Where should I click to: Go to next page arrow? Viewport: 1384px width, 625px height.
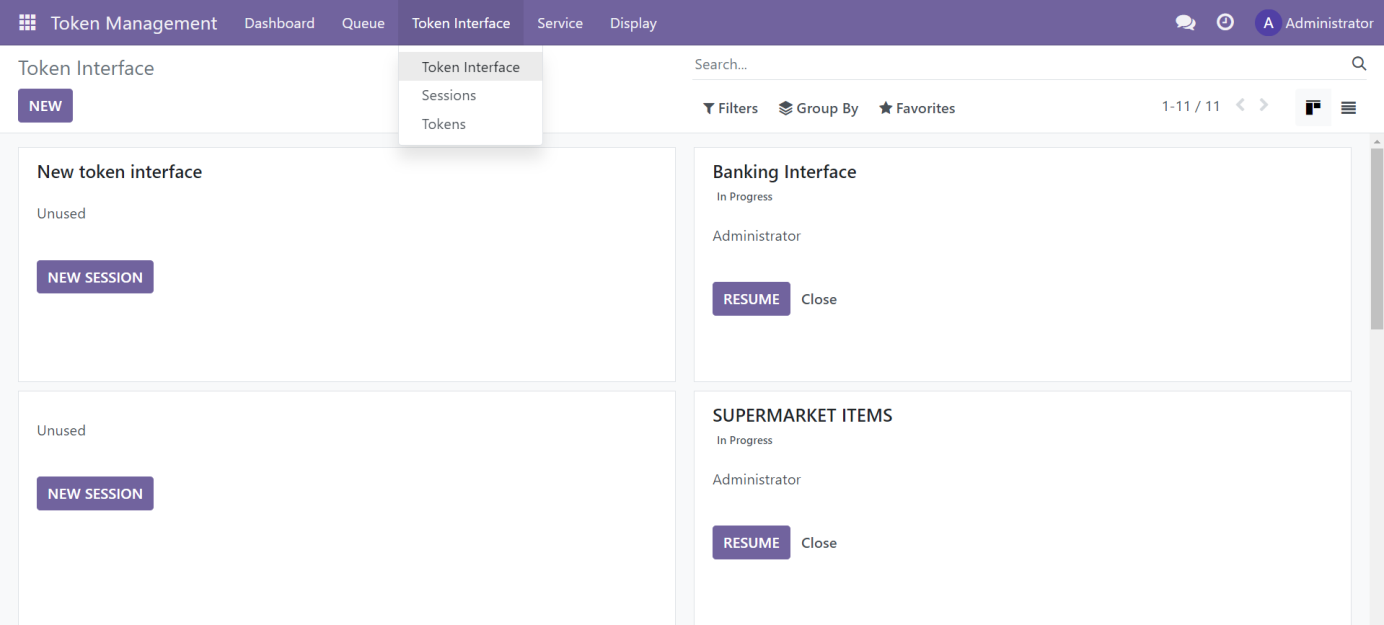(x=1264, y=106)
